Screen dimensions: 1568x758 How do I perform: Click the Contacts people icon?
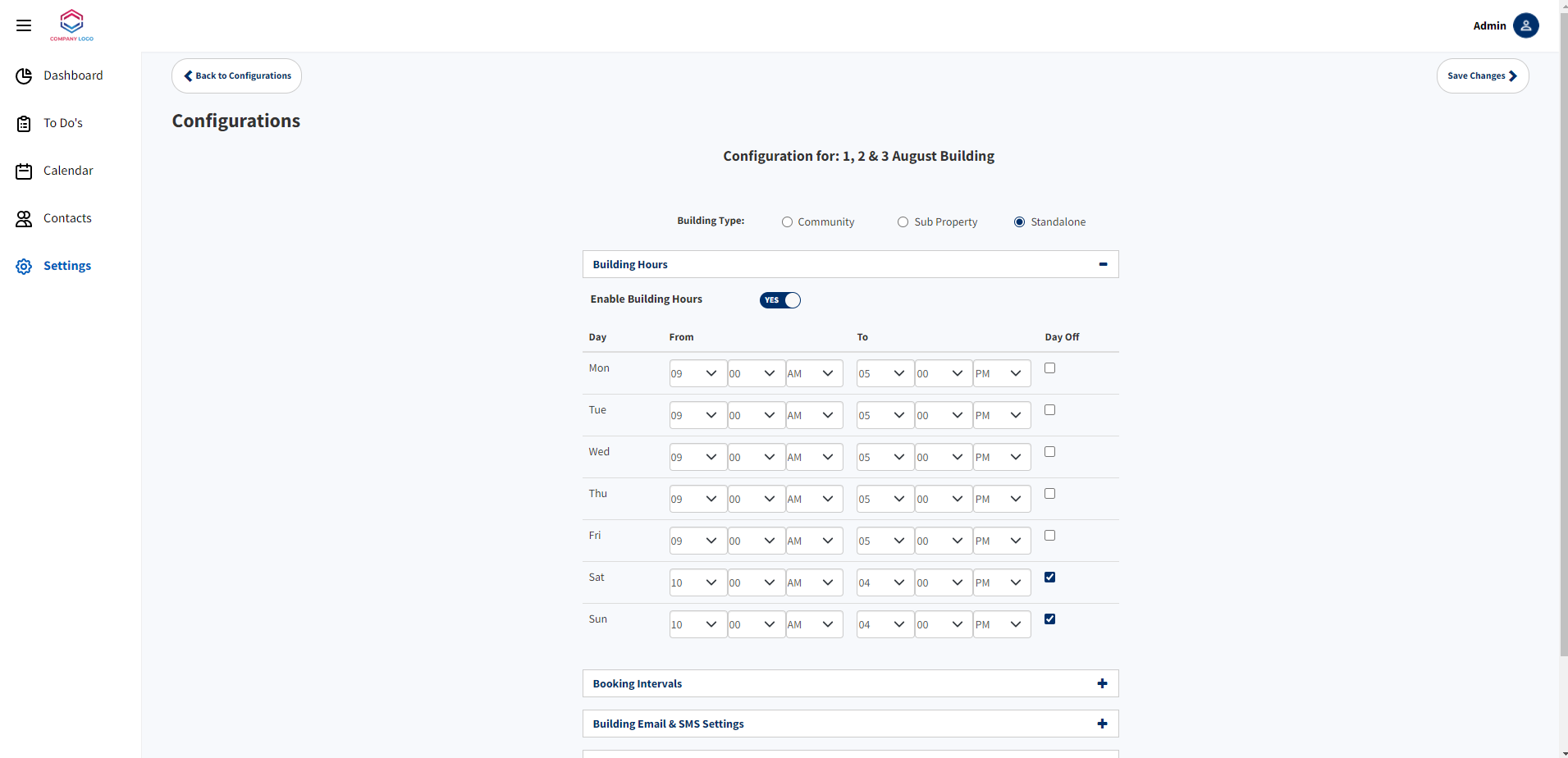coord(24,219)
